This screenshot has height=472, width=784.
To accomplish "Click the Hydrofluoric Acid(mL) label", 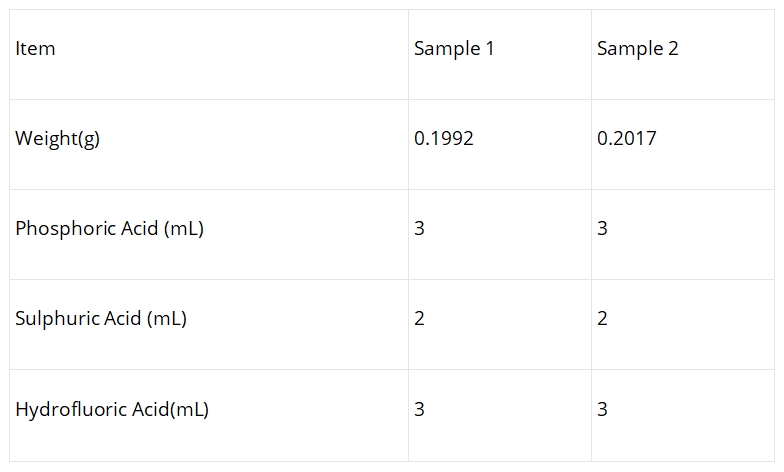I will pyautogui.click(x=112, y=410).
